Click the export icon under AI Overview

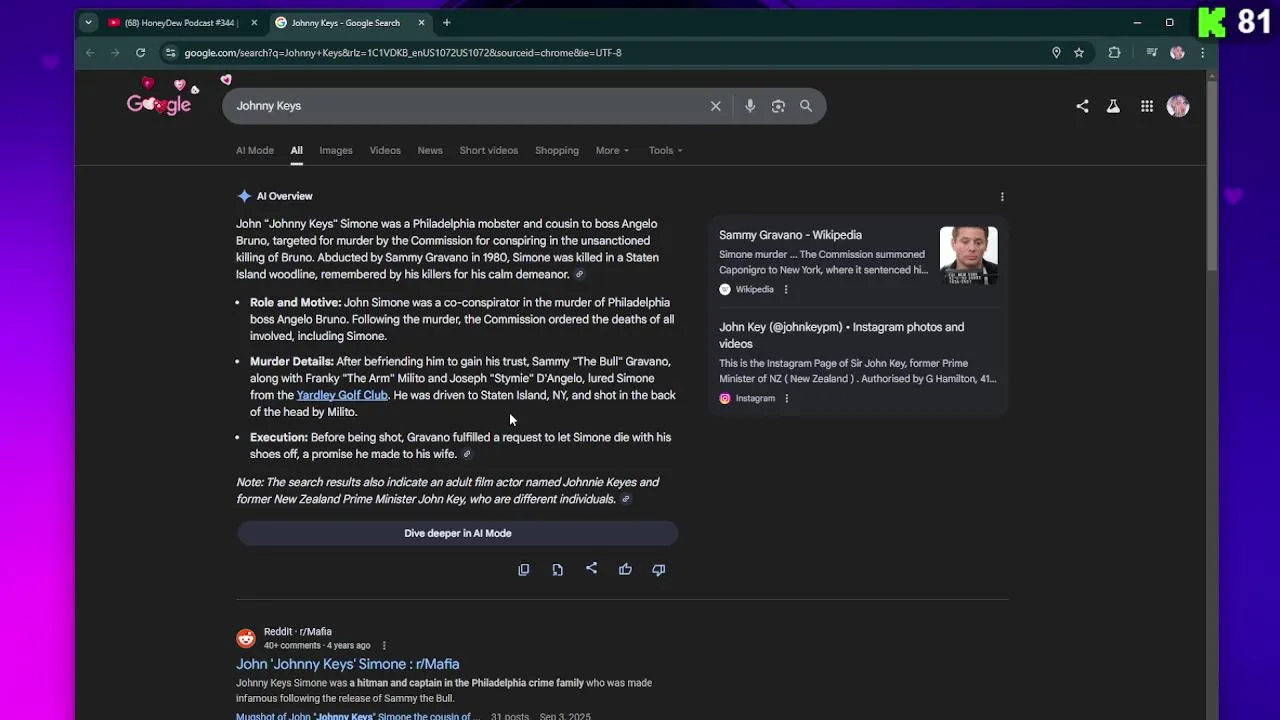pyautogui.click(x=558, y=569)
